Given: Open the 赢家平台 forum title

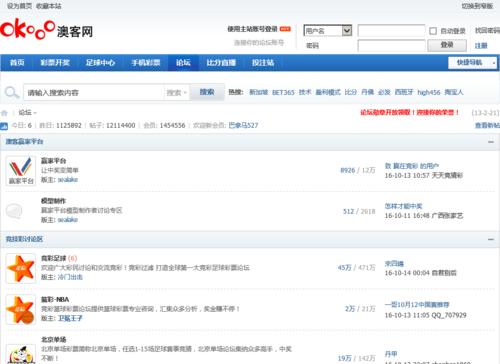Looking at the screenshot, I should click(x=53, y=161).
